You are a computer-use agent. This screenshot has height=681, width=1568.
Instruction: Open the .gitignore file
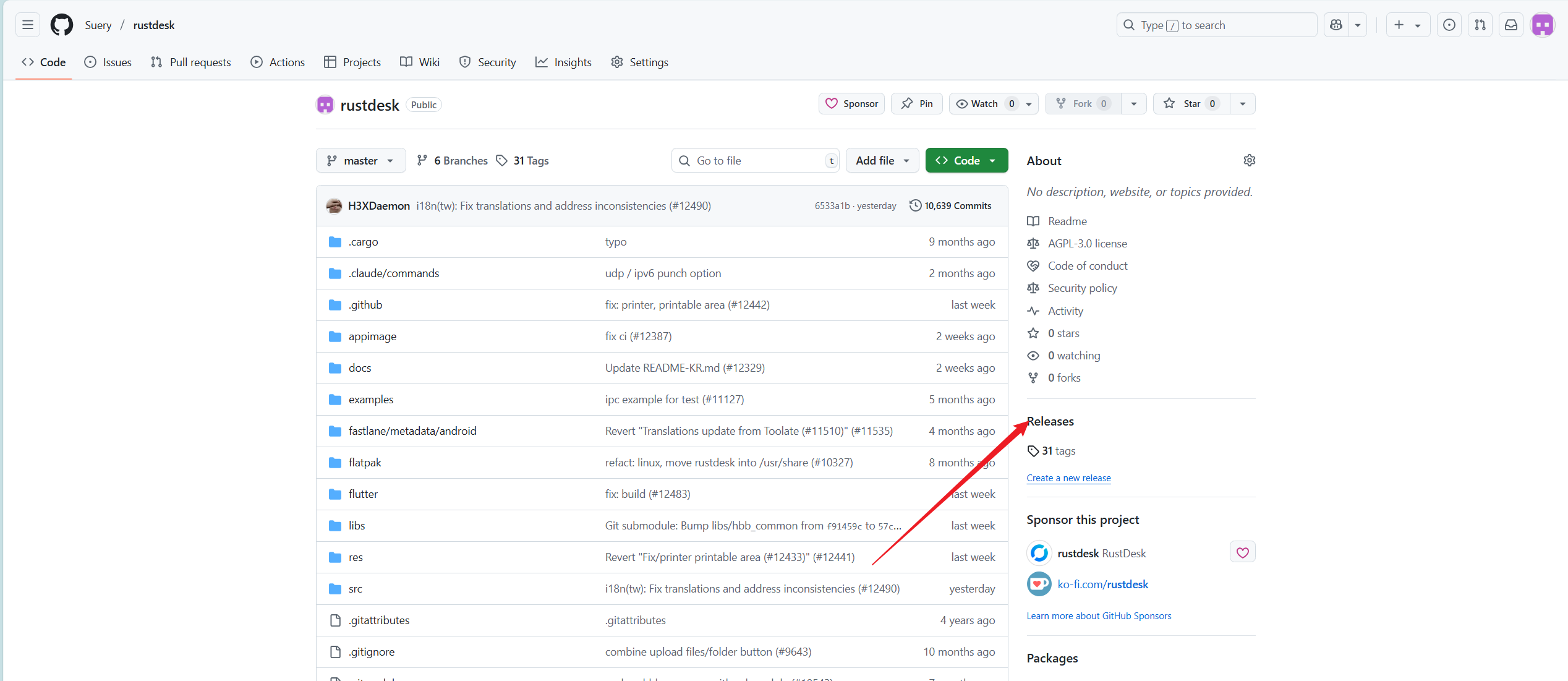click(x=372, y=652)
